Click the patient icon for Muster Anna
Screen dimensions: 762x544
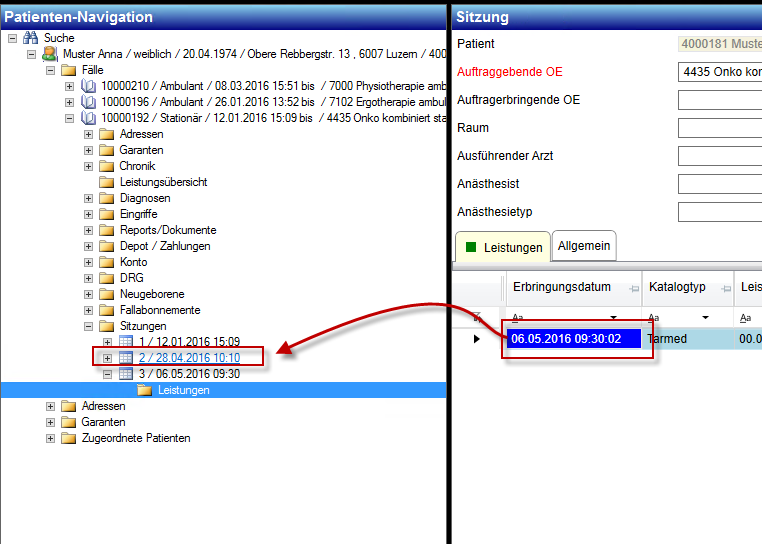pyautogui.click(x=50, y=53)
